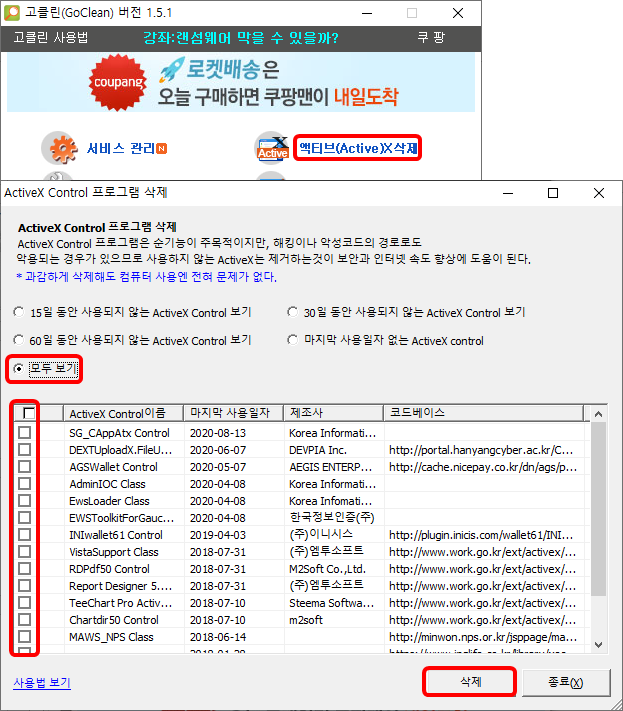623x711 pixels.
Task: Minimize the ActiveX Control 프로그램 삭제 dialog
Action: coord(508,193)
